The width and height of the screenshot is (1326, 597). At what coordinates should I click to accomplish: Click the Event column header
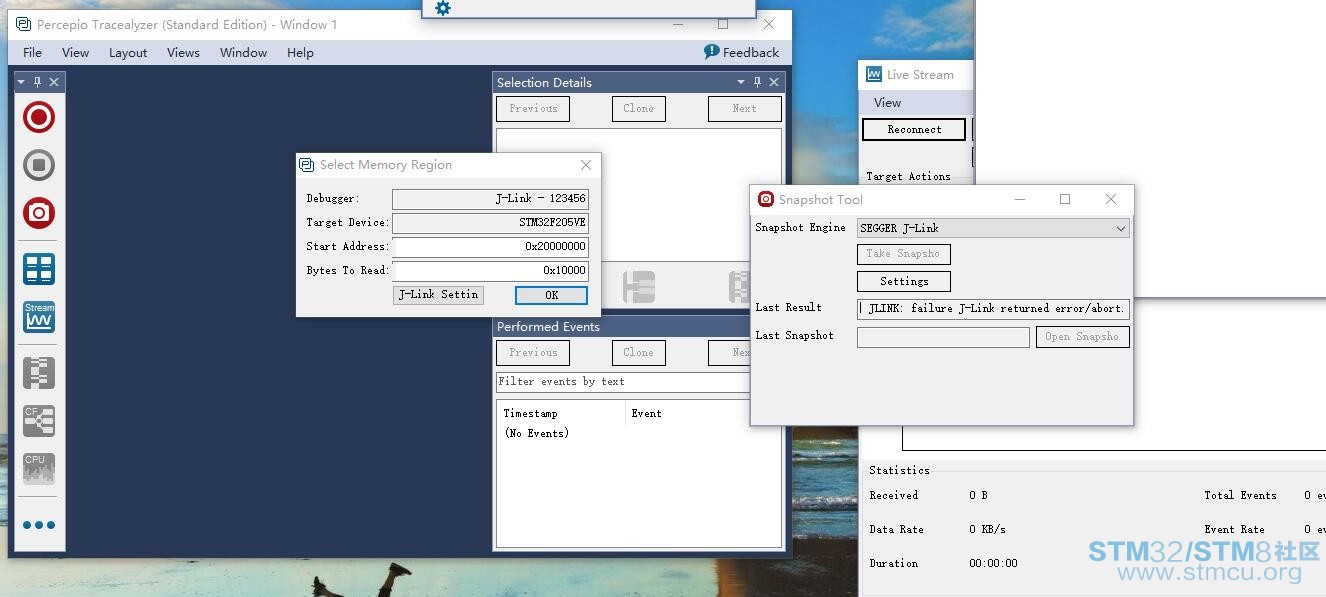[646, 413]
